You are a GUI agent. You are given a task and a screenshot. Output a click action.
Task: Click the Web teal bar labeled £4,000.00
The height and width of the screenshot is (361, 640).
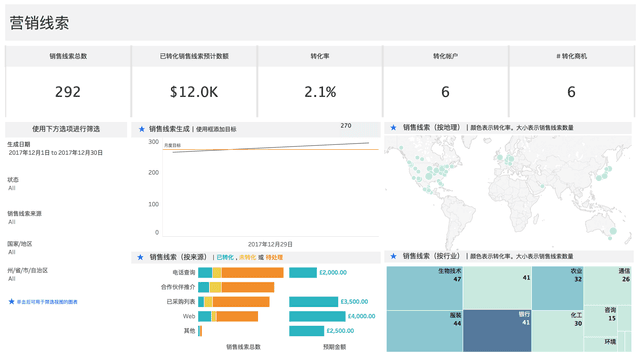[x=317, y=316]
